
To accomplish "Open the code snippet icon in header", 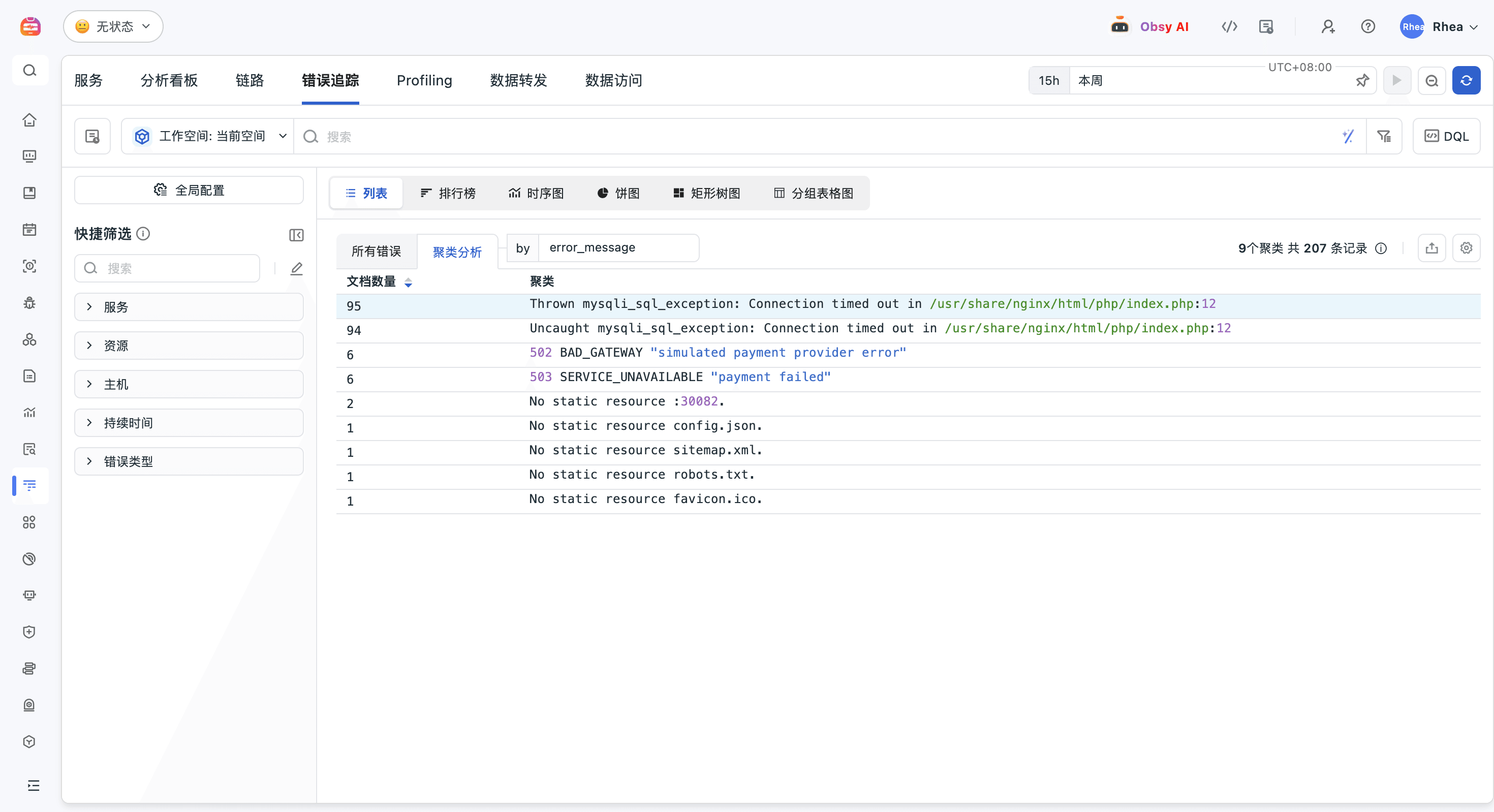I will point(1229,27).
